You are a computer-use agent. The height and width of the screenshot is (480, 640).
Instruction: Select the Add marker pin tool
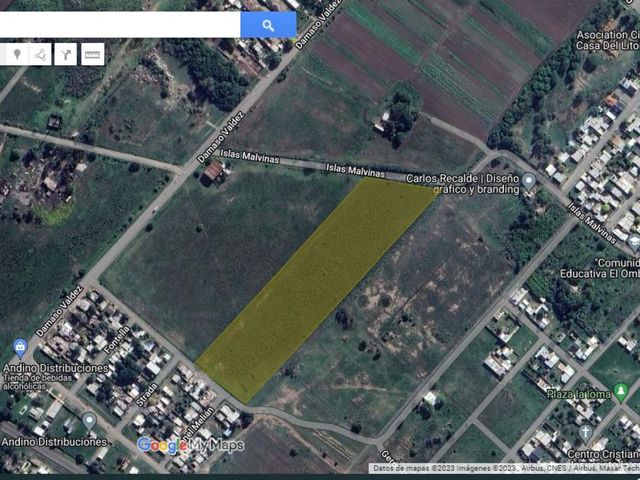(17, 54)
